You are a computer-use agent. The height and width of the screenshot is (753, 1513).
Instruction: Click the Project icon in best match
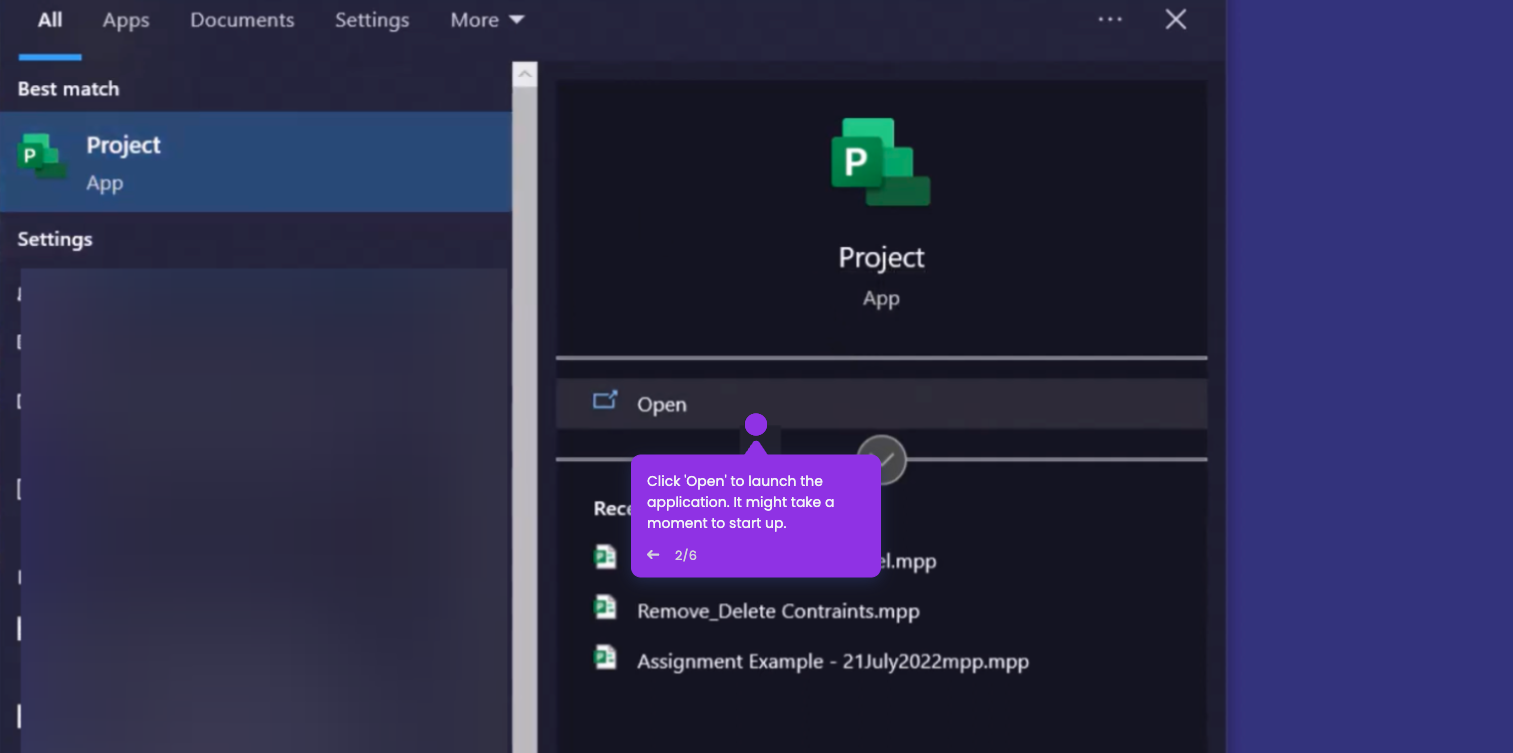(x=42, y=157)
